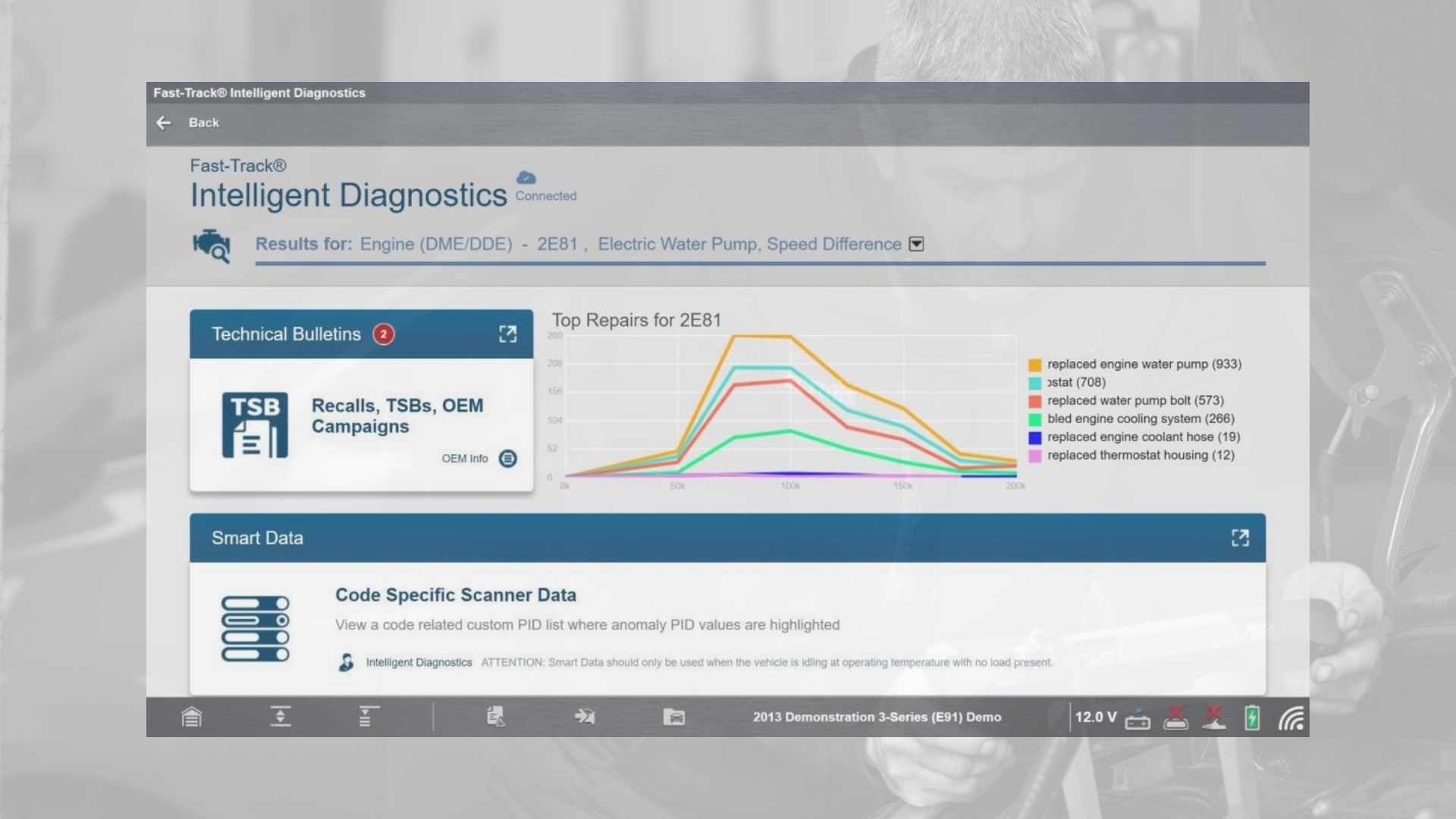
Task: Click the Home icon in bottom toolbar
Action: (x=192, y=717)
